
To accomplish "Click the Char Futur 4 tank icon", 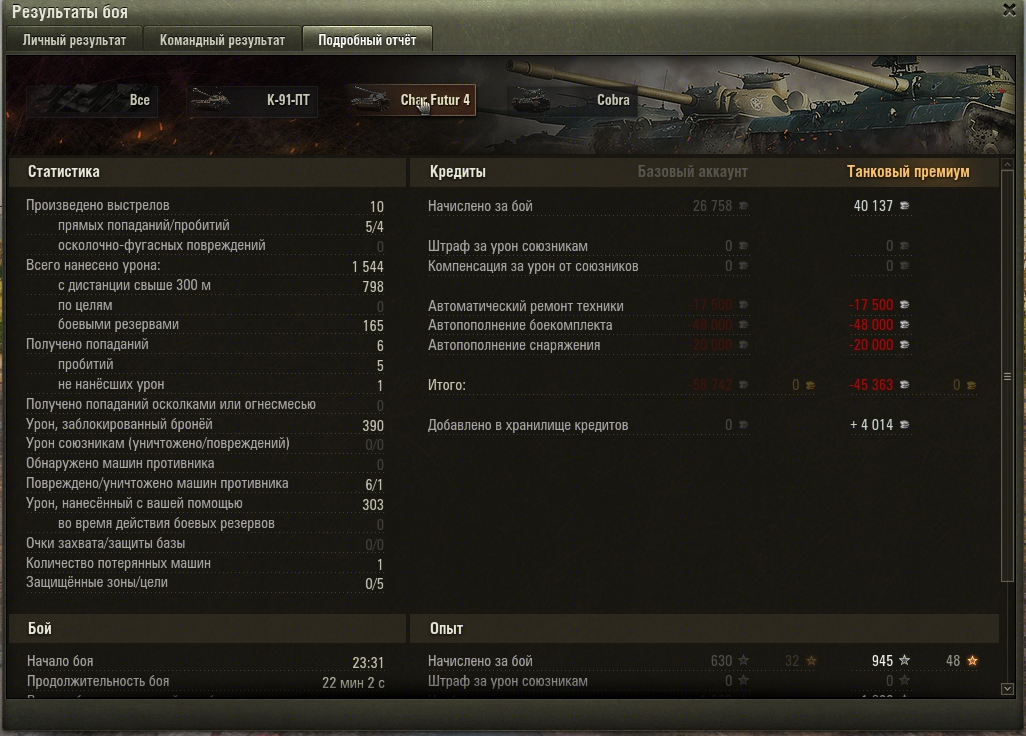I will 370,100.
